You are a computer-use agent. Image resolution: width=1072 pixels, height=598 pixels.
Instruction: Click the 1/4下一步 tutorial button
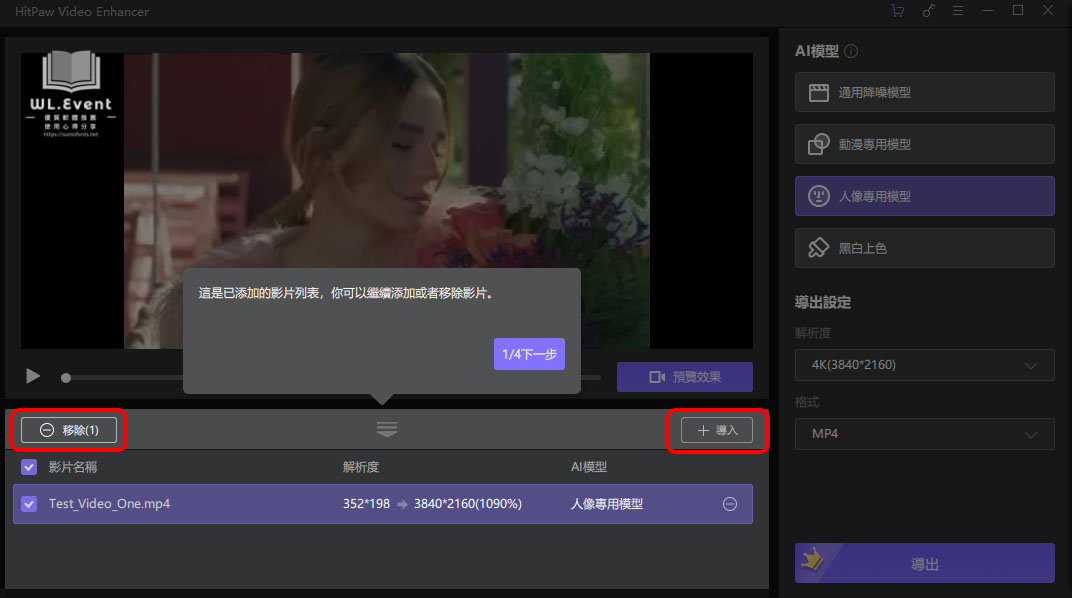pos(529,354)
